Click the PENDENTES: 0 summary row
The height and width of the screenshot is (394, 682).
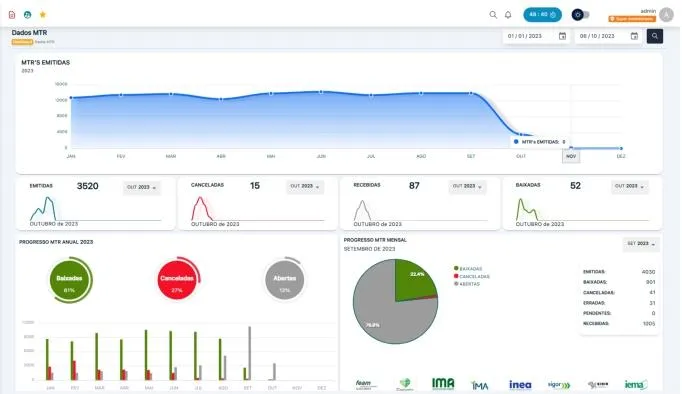[619, 313]
